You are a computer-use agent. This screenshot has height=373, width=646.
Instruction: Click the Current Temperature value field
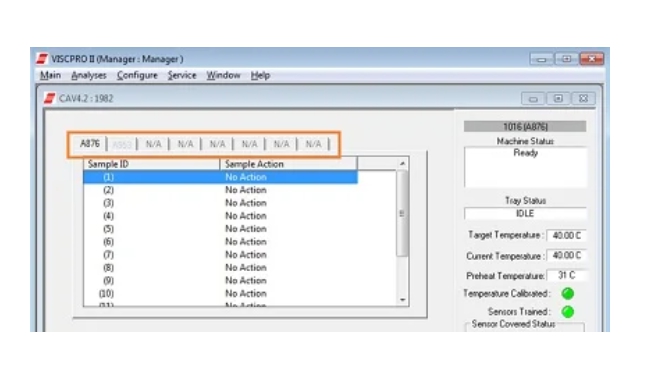tap(566, 256)
